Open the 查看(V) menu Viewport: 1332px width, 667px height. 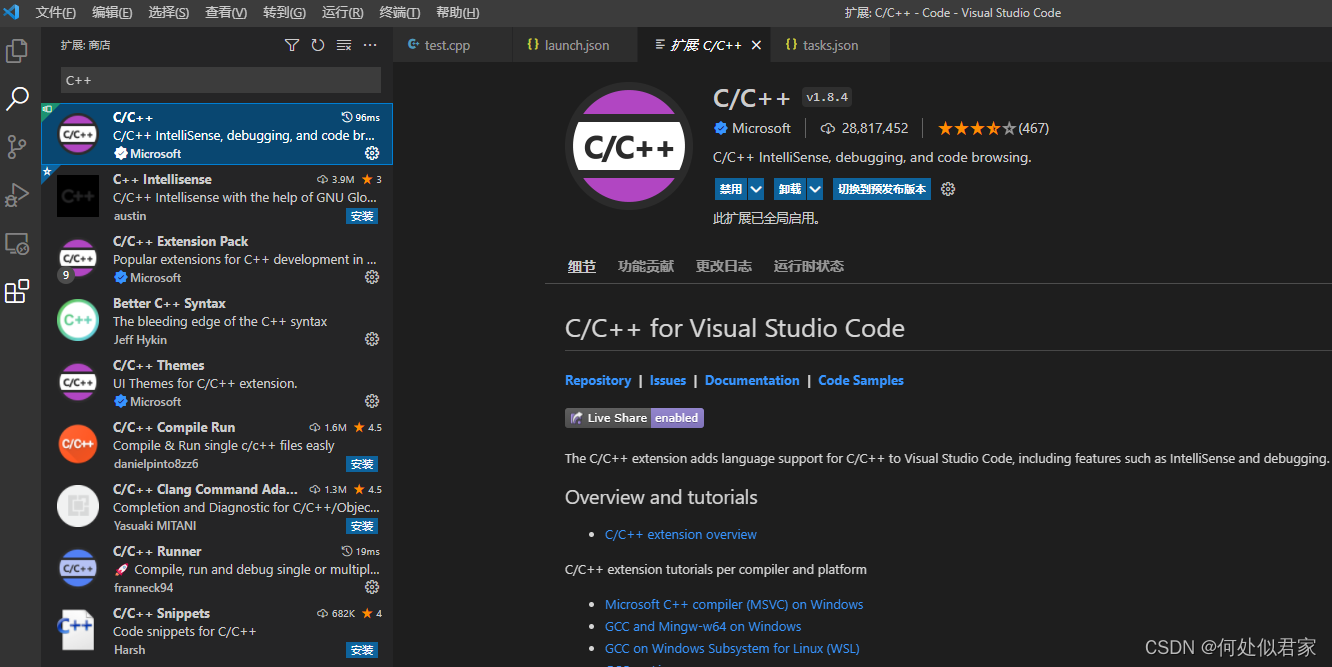(x=226, y=13)
